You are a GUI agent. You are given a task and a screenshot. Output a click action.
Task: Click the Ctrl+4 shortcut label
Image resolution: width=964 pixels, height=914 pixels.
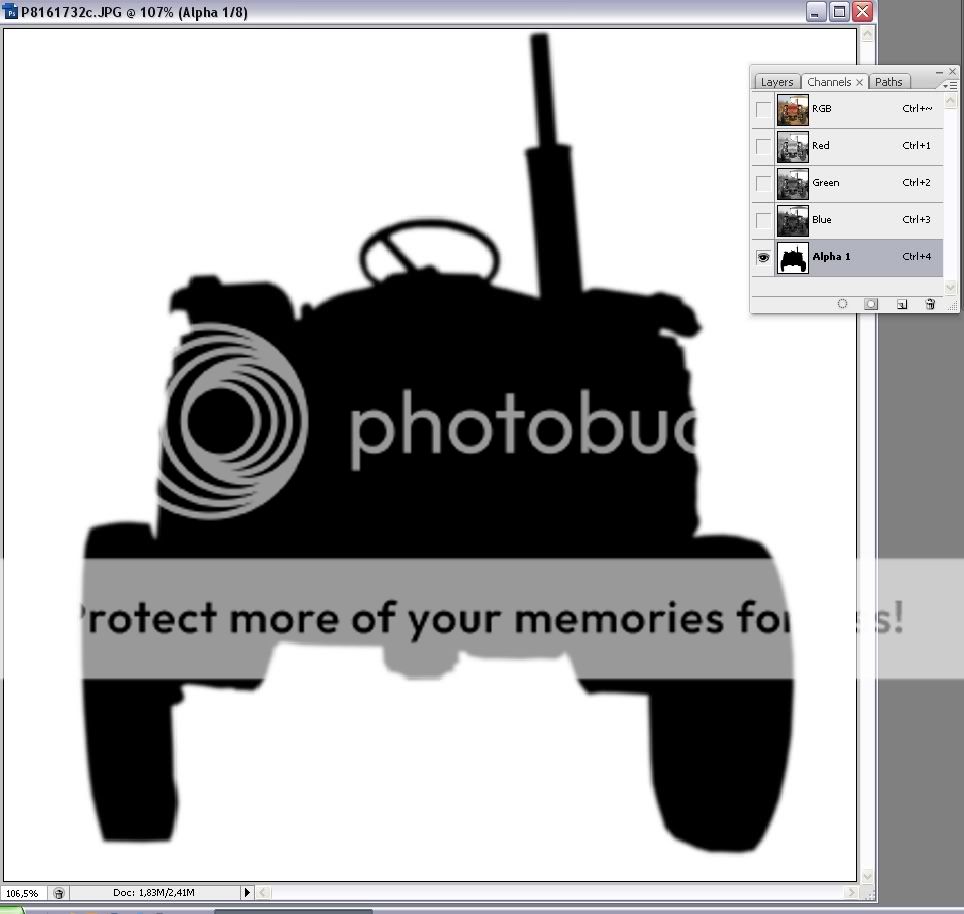[x=917, y=256]
